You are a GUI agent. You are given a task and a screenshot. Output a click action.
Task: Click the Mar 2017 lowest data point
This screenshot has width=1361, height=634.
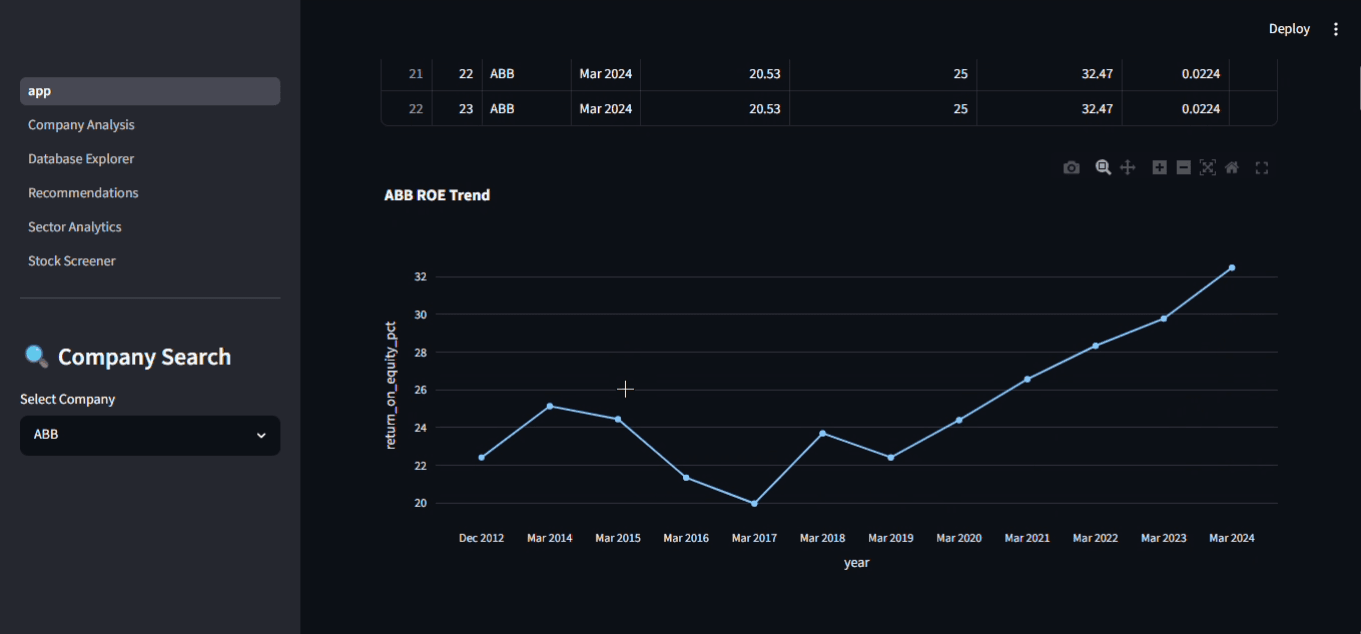(x=754, y=503)
